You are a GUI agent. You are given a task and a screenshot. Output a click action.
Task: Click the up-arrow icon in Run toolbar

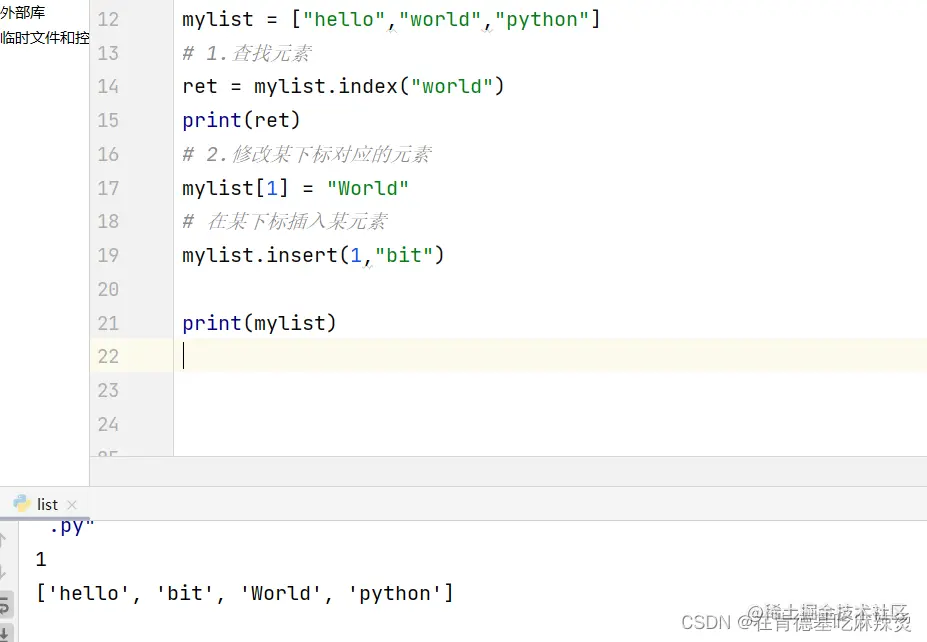coord(3,539)
